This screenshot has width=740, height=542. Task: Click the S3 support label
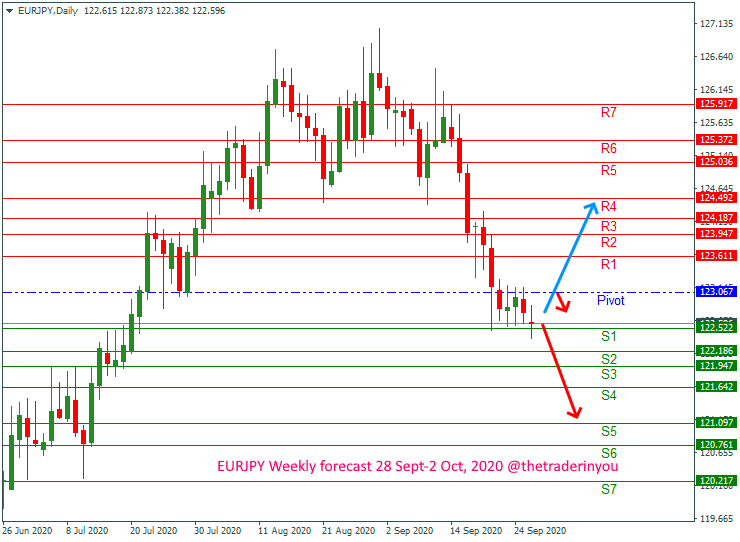tap(608, 374)
